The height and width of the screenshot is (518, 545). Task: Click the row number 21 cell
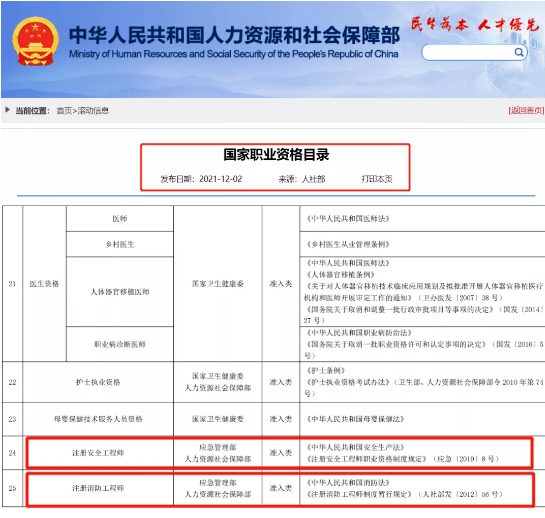pyautogui.click(x=13, y=284)
